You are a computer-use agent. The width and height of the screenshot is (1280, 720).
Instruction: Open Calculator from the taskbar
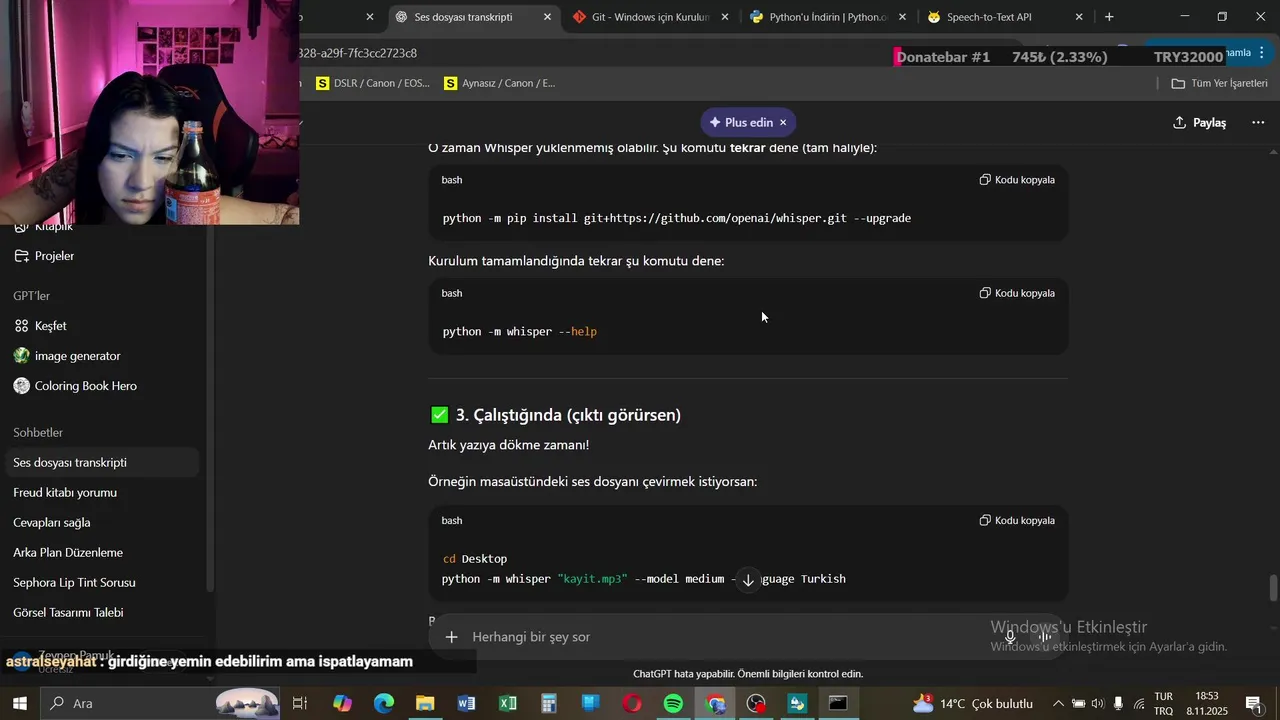(549, 703)
